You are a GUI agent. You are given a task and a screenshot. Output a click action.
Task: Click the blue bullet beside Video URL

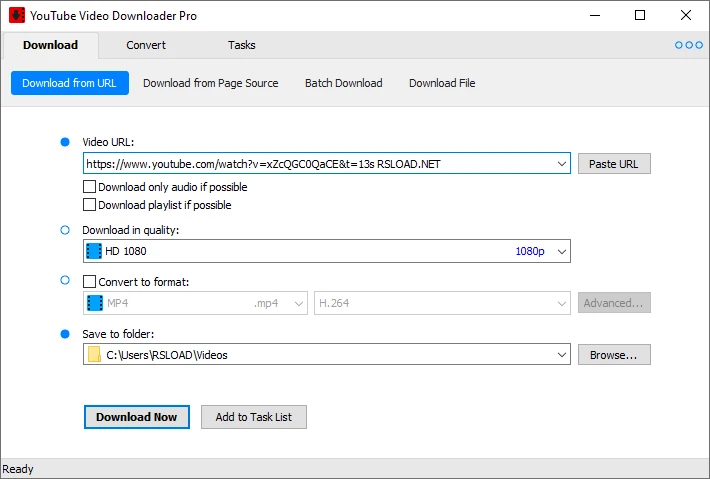tap(66, 142)
